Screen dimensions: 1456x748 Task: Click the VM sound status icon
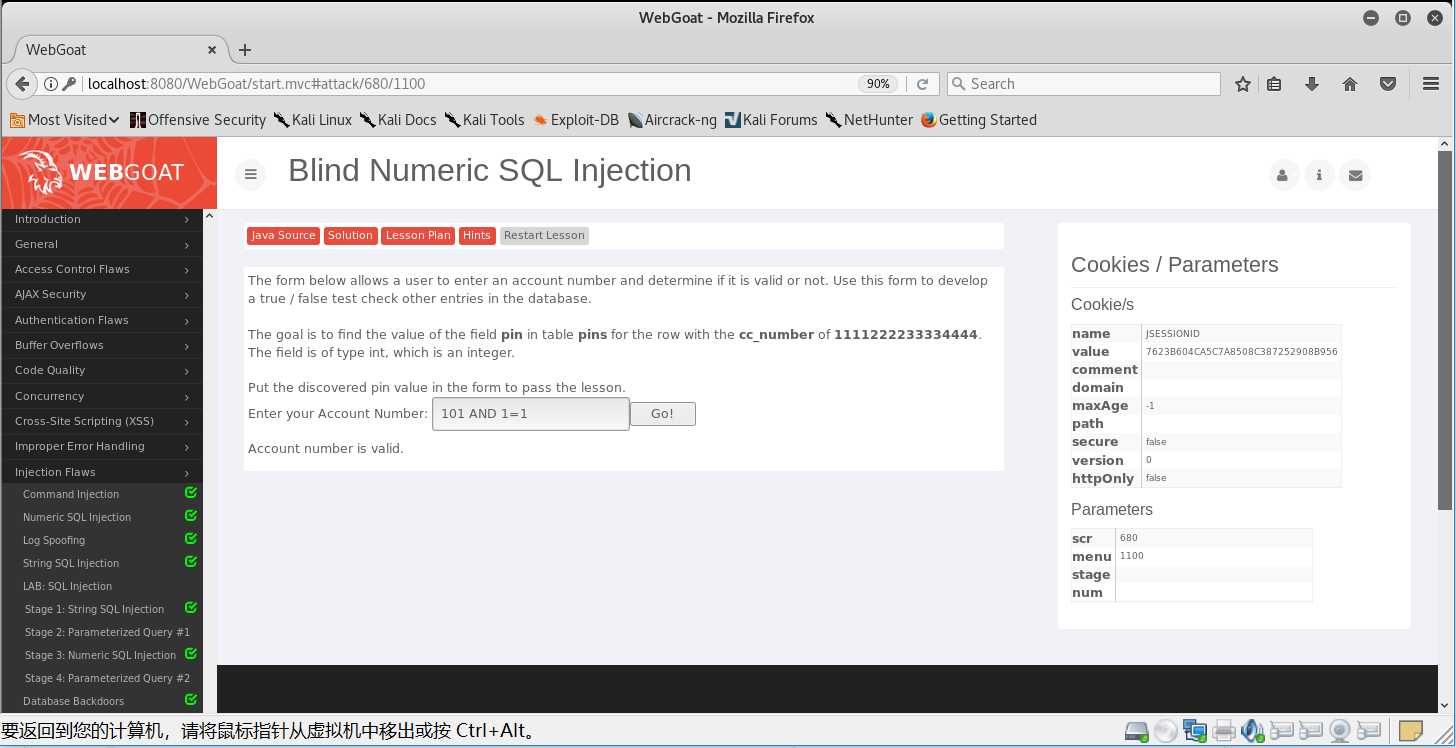1252,731
